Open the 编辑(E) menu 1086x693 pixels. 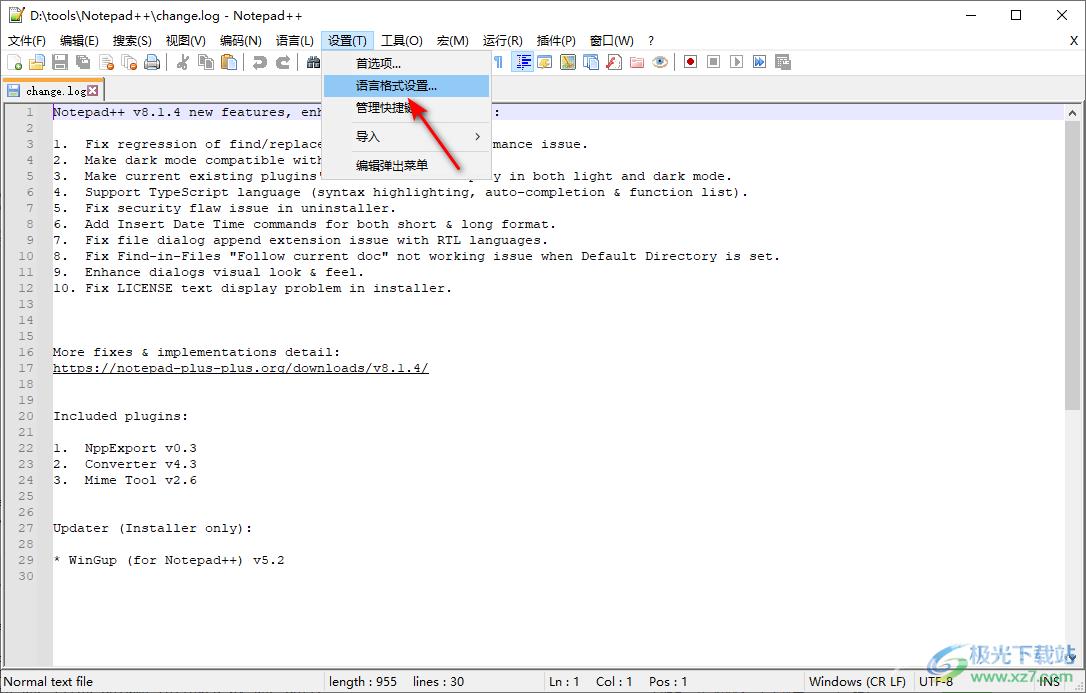coord(79,41)
